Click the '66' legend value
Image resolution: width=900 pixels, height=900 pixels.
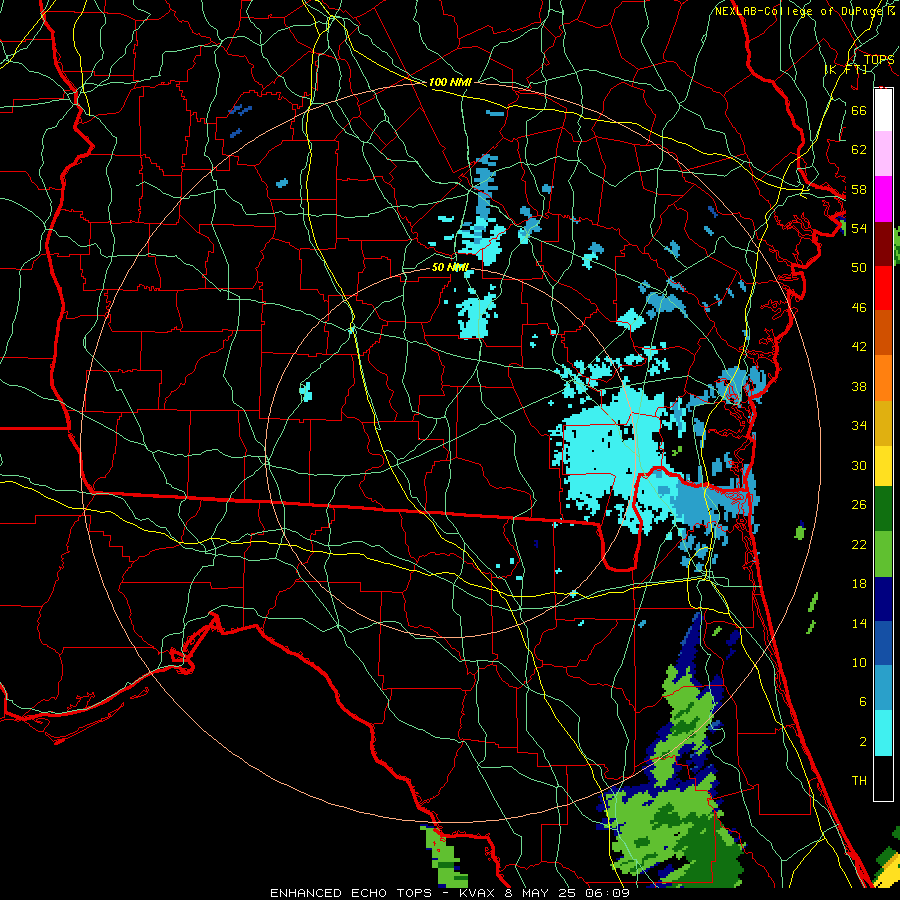click(859, 110)
